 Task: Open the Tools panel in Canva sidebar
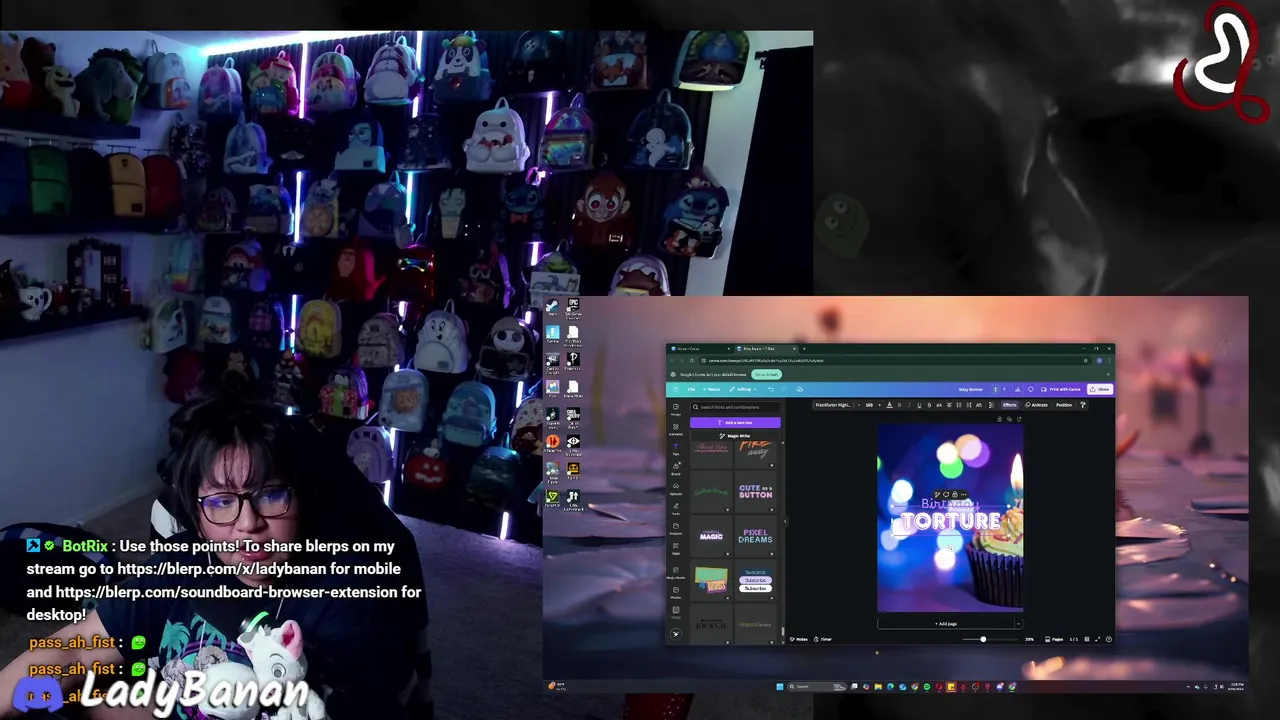676,508
